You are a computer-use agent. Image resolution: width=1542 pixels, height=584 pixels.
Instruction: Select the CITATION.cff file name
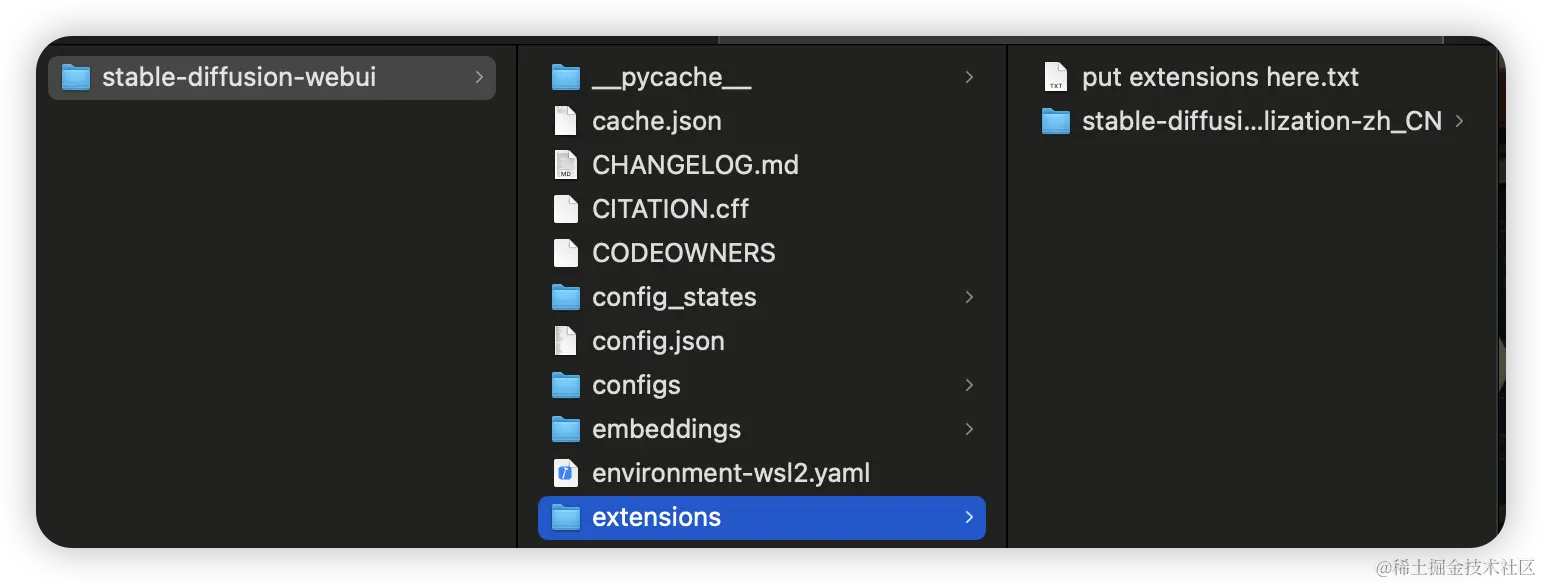point(670,209)
